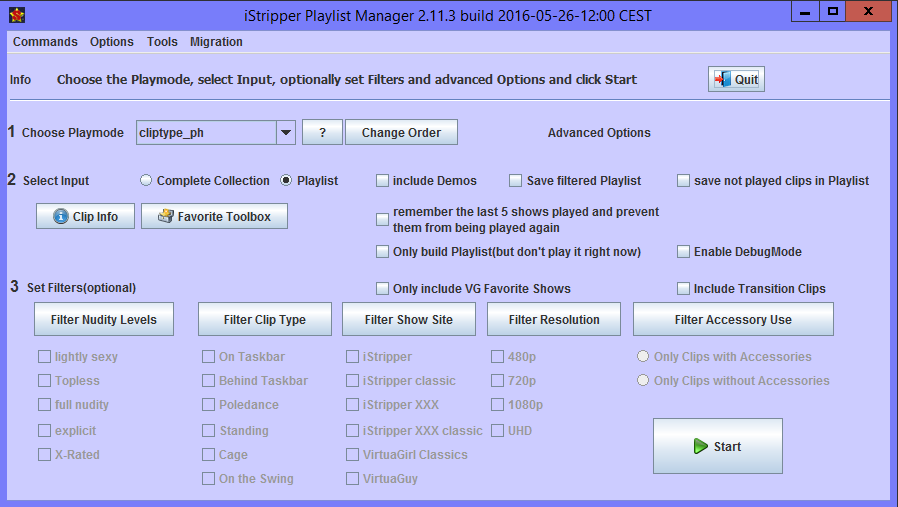This screenshot has height=507, width=898.
Task: Open the Commands menu
Action: pyautogui.click(x=45, y=42)
